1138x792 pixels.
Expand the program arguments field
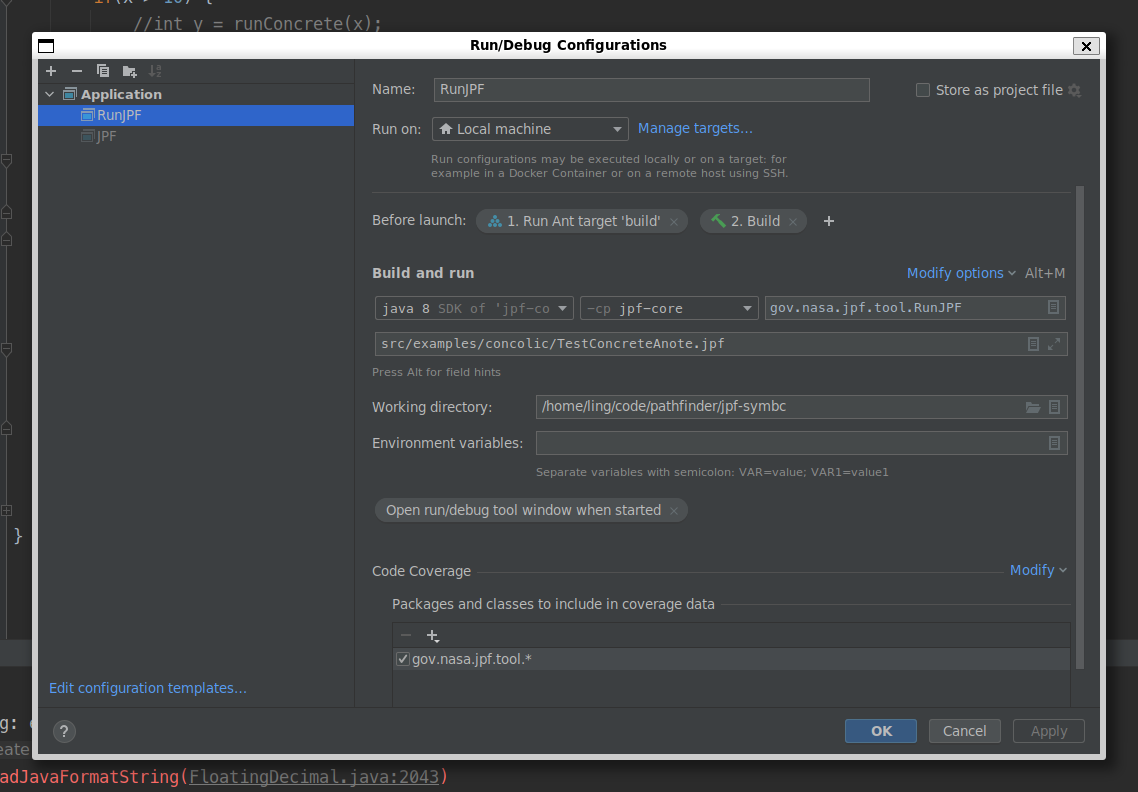[x=1054, y=344]
